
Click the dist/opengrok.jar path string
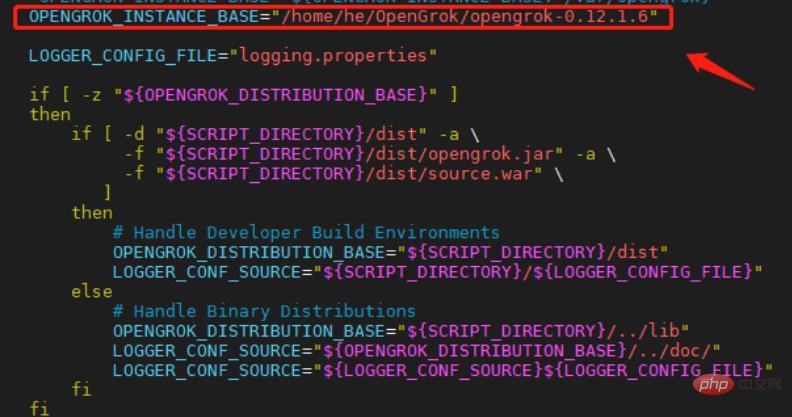359,154
